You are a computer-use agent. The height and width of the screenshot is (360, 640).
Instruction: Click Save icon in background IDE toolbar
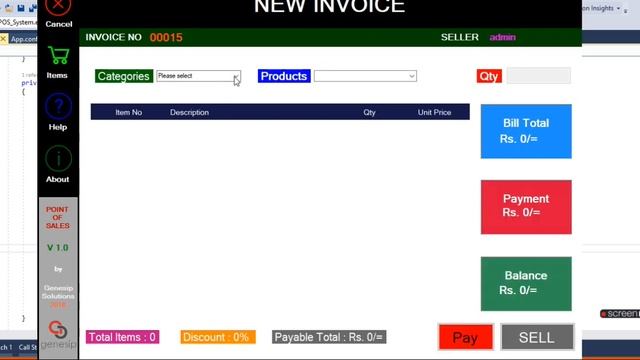pos(21,8)
